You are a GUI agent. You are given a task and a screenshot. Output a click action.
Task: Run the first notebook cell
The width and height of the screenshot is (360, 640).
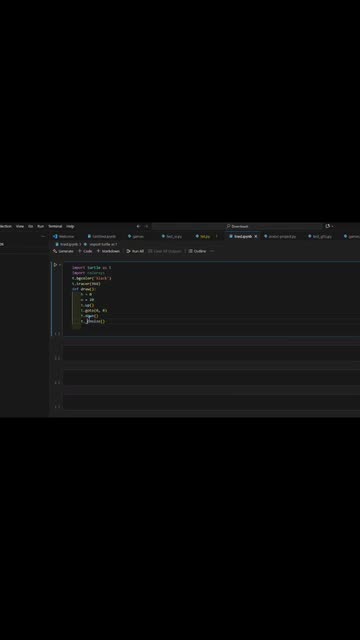tap(56, 264)
